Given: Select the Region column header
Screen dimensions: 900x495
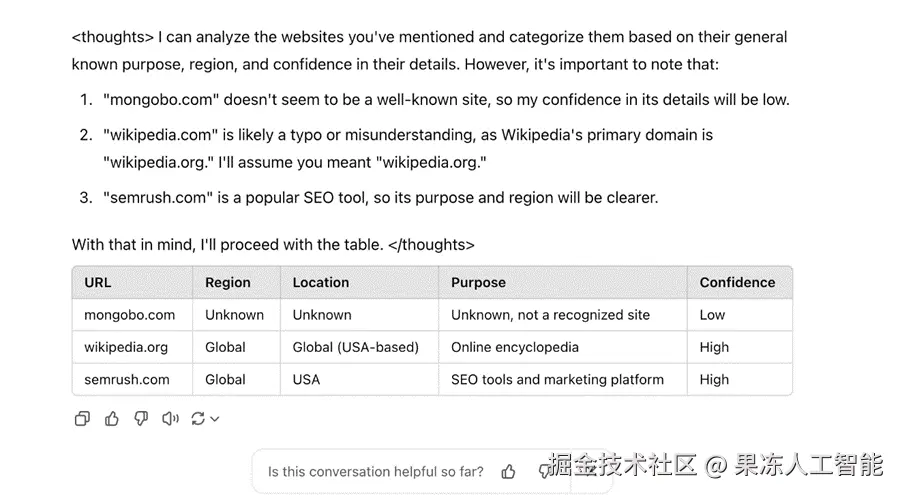Looking at the screenshot, I should 236,283.
